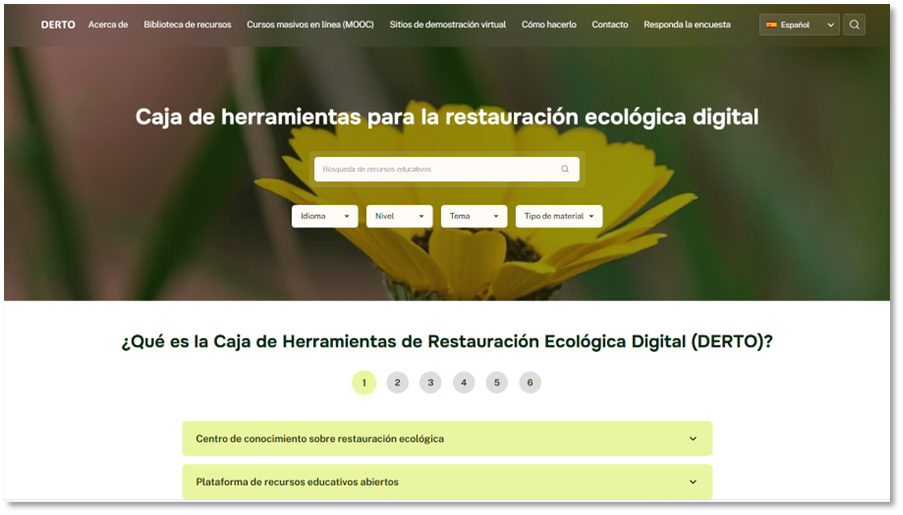
Task: Click the Responda la encuesta link
Action: pyautogui.click(x=687, y=25)
